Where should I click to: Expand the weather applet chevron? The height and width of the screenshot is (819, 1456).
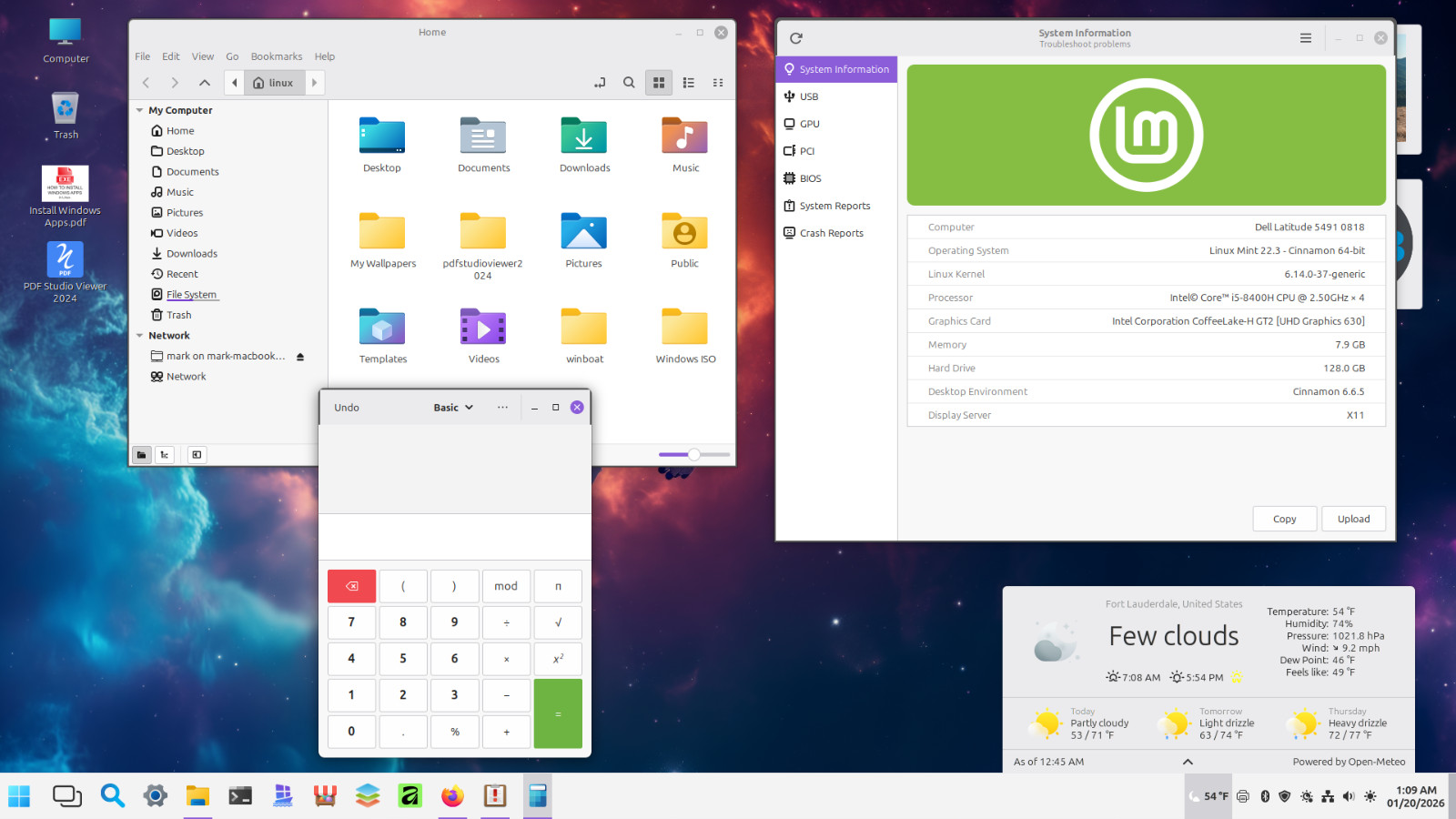(x=1188, y=762)
